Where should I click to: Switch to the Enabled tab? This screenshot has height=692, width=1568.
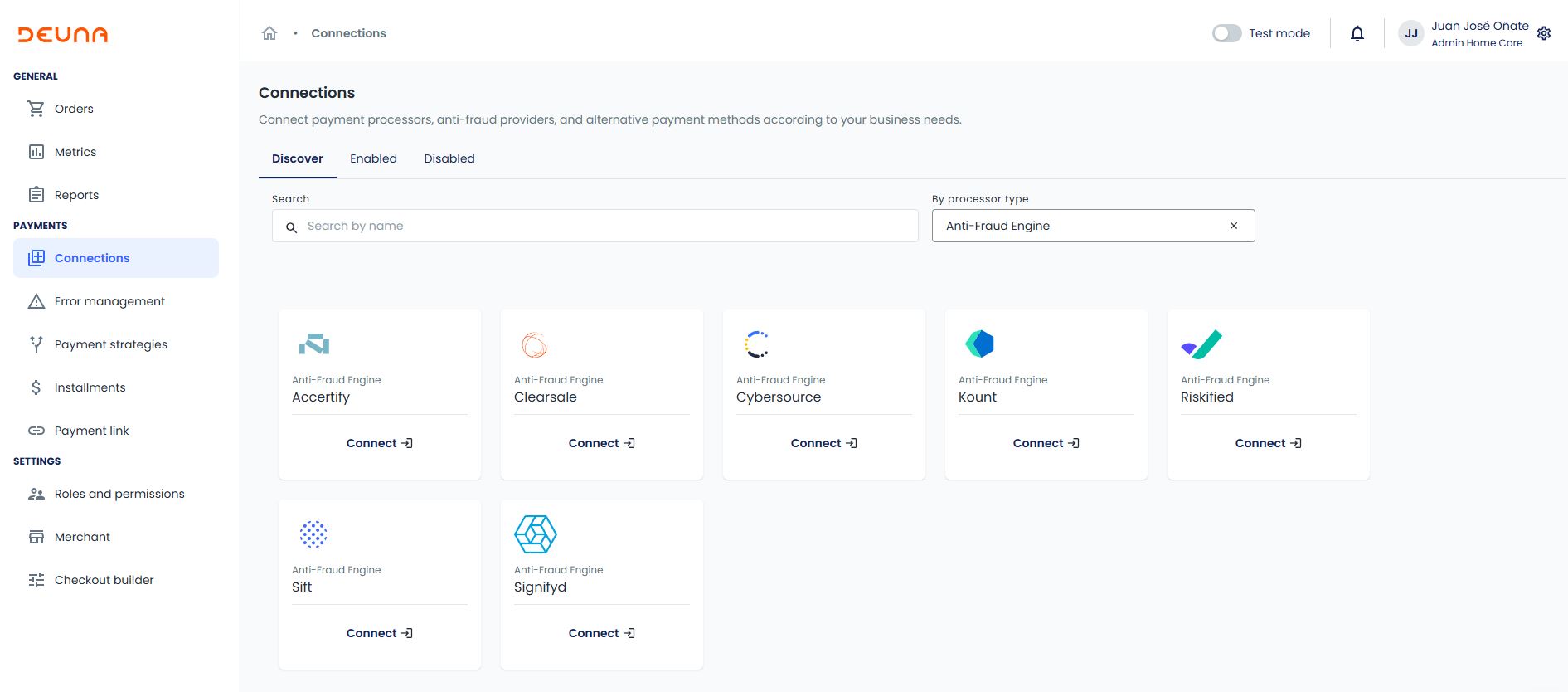pyautogui.click(x=373, y=158)
